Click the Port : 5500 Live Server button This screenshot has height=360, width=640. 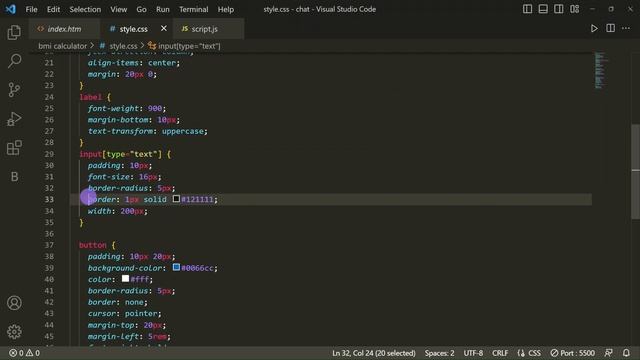tap(572, 353)
